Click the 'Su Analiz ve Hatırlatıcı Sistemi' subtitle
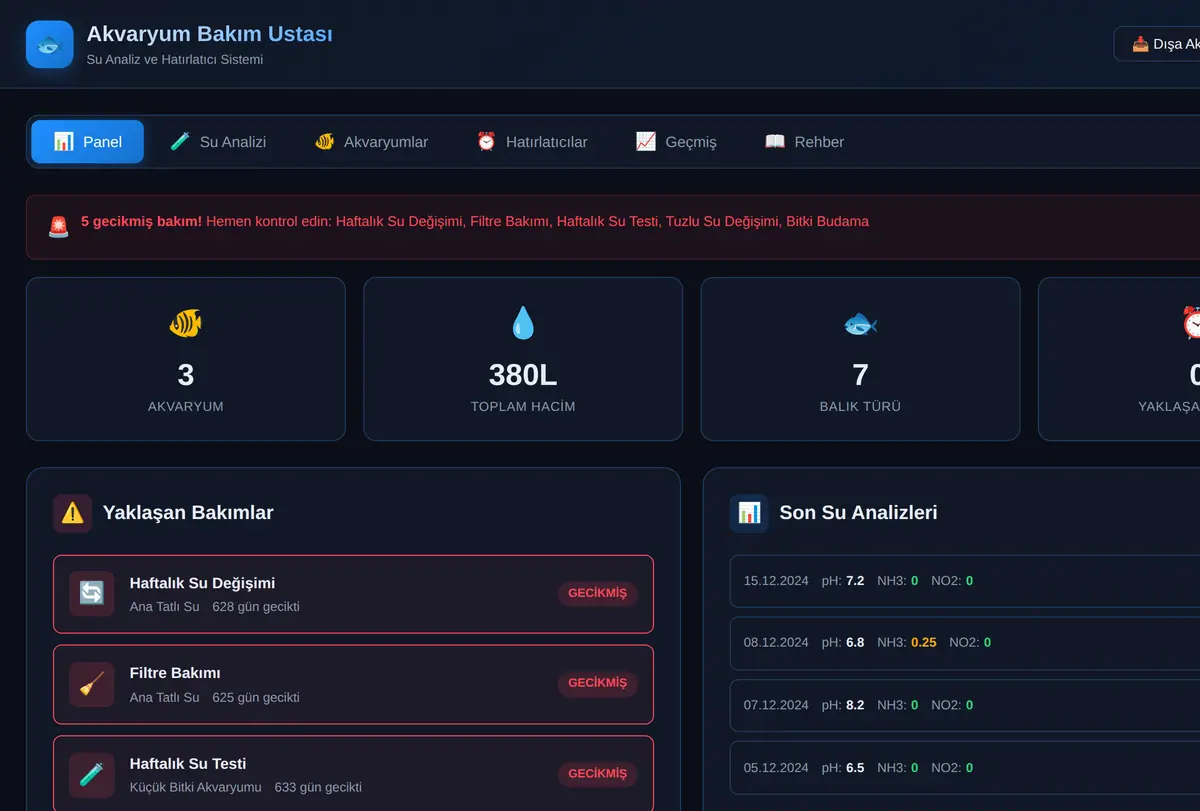The image size is (1200, 811). pyautogui.click(x=175, y=60)
